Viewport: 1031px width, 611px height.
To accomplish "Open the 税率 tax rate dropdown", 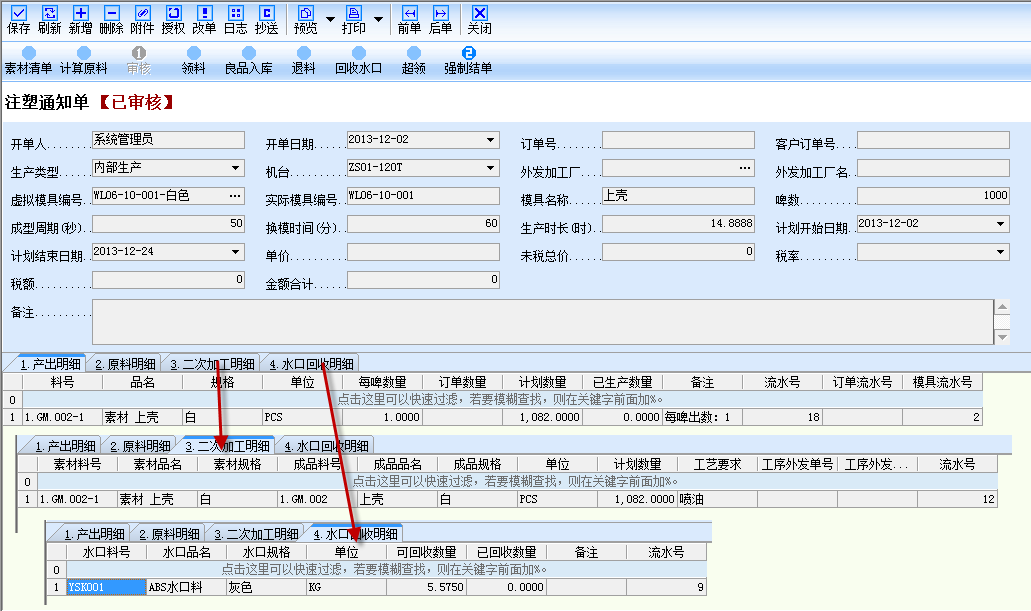I will 1000,252.
